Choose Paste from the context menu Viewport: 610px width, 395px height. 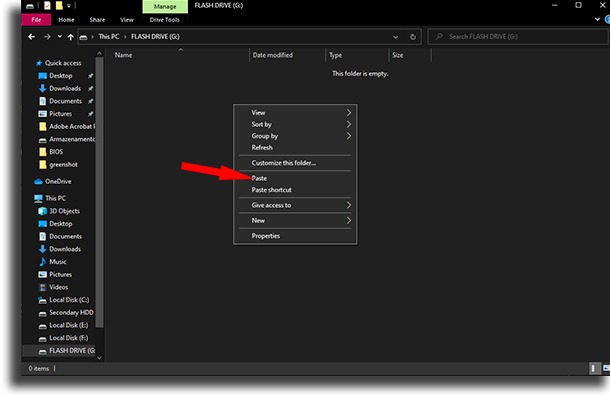pyautogui.click(x=295, y=178)
